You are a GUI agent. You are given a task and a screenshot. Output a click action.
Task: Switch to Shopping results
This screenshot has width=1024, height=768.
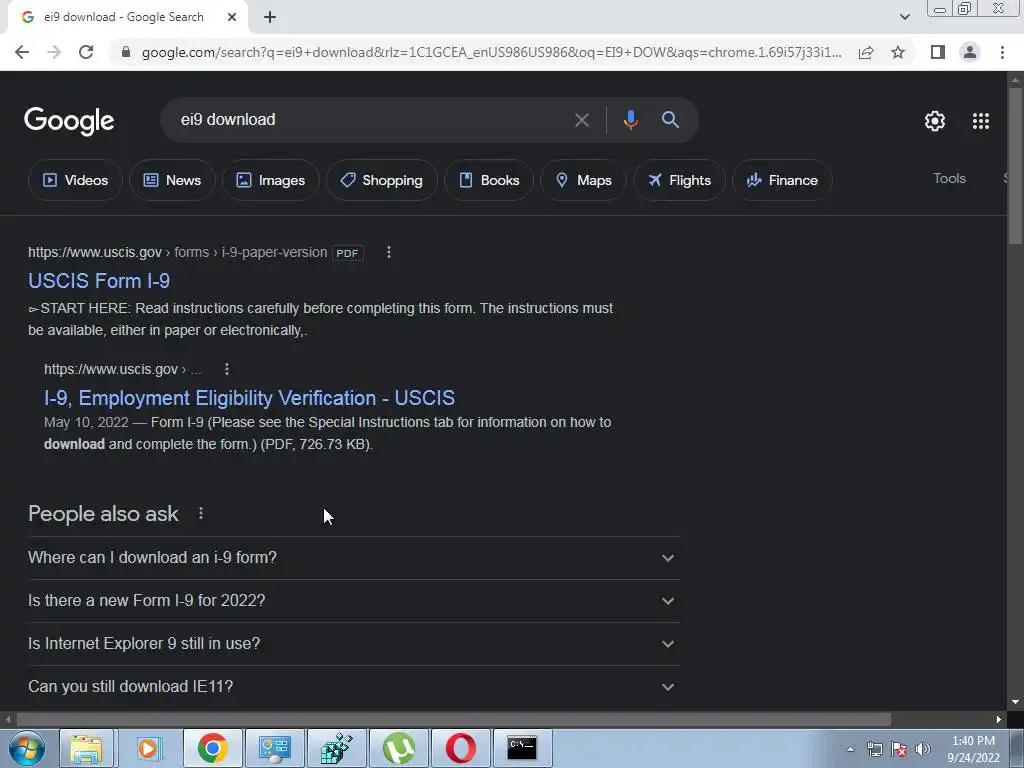coord(381,180)
